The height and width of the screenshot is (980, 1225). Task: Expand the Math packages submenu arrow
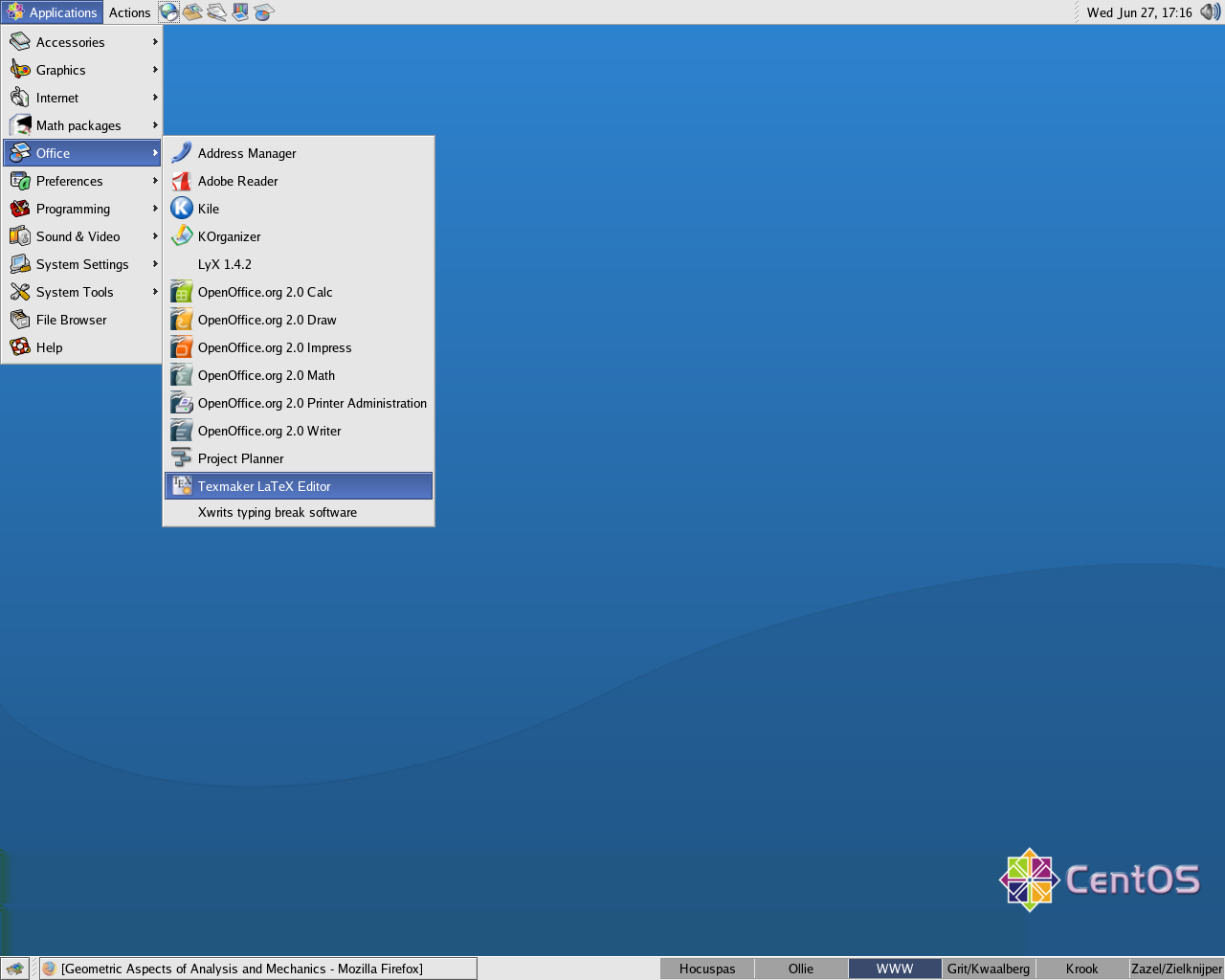(155, 125)
